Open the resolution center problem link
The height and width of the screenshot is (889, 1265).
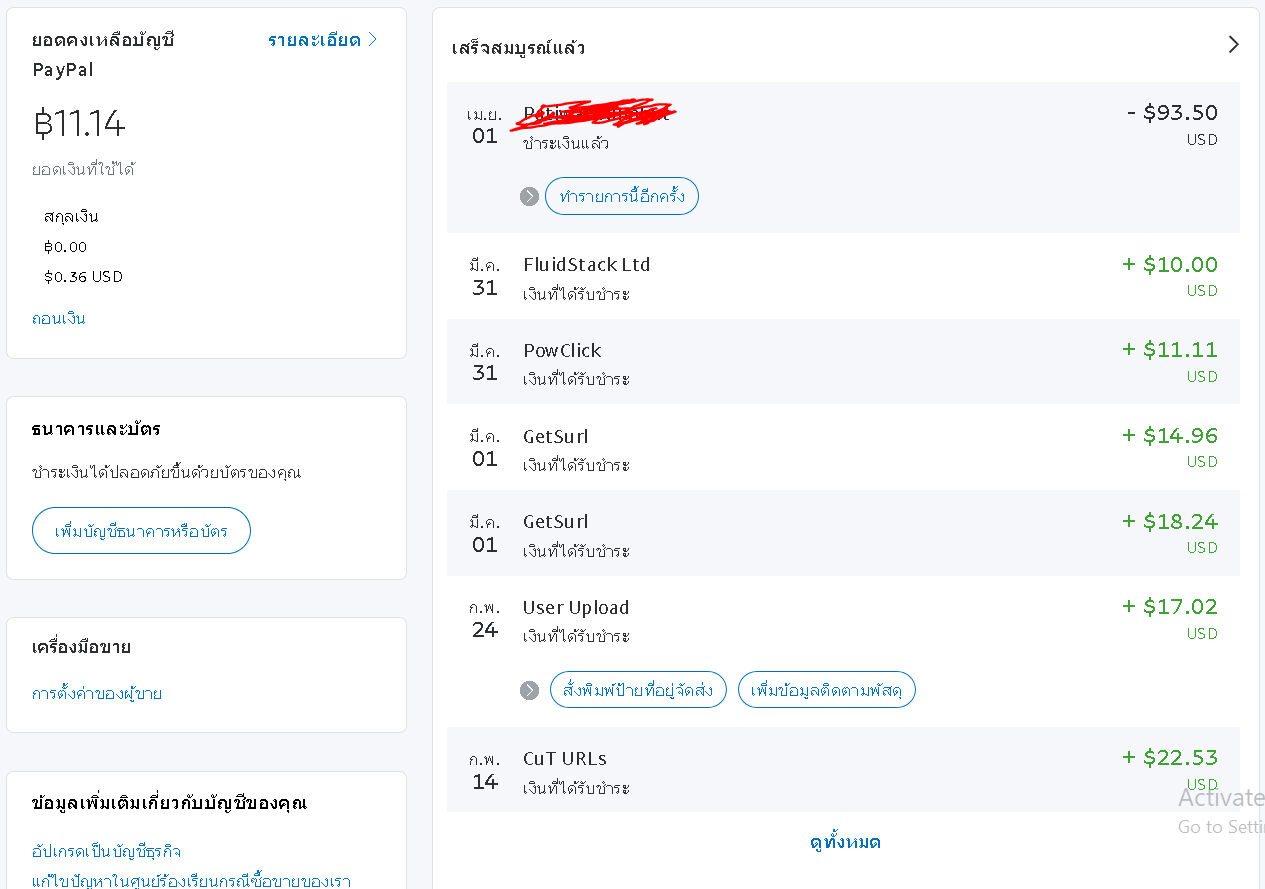pos(191,880)
